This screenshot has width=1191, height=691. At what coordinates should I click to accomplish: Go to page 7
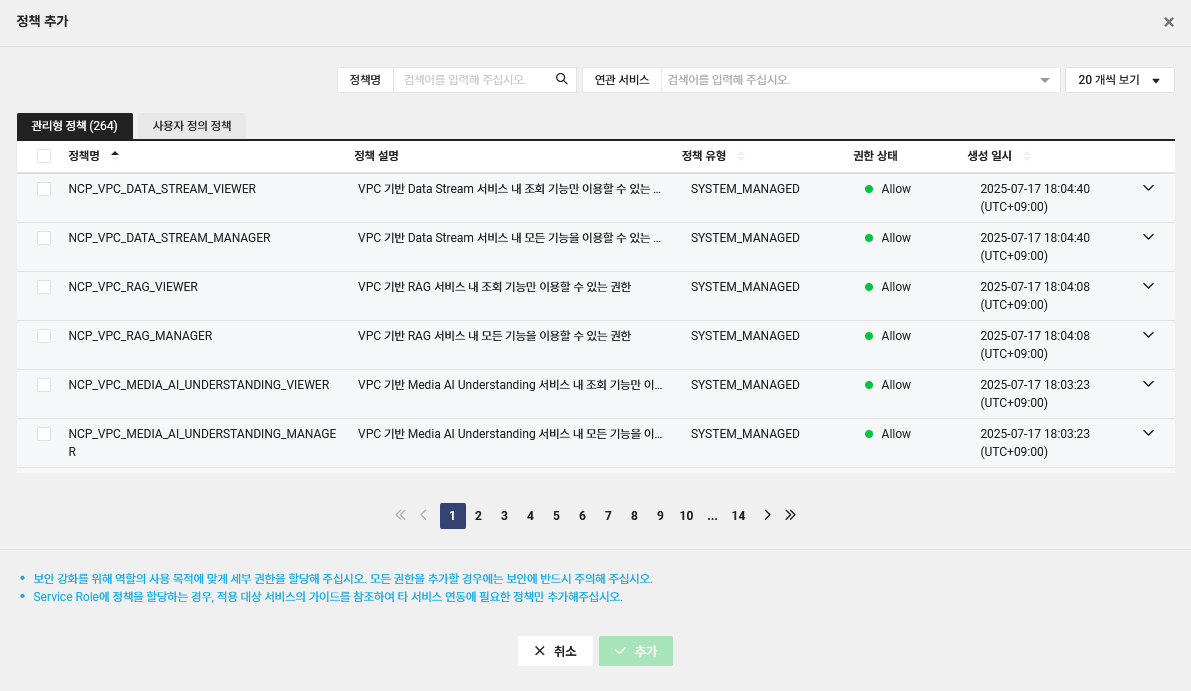[608, 516]
